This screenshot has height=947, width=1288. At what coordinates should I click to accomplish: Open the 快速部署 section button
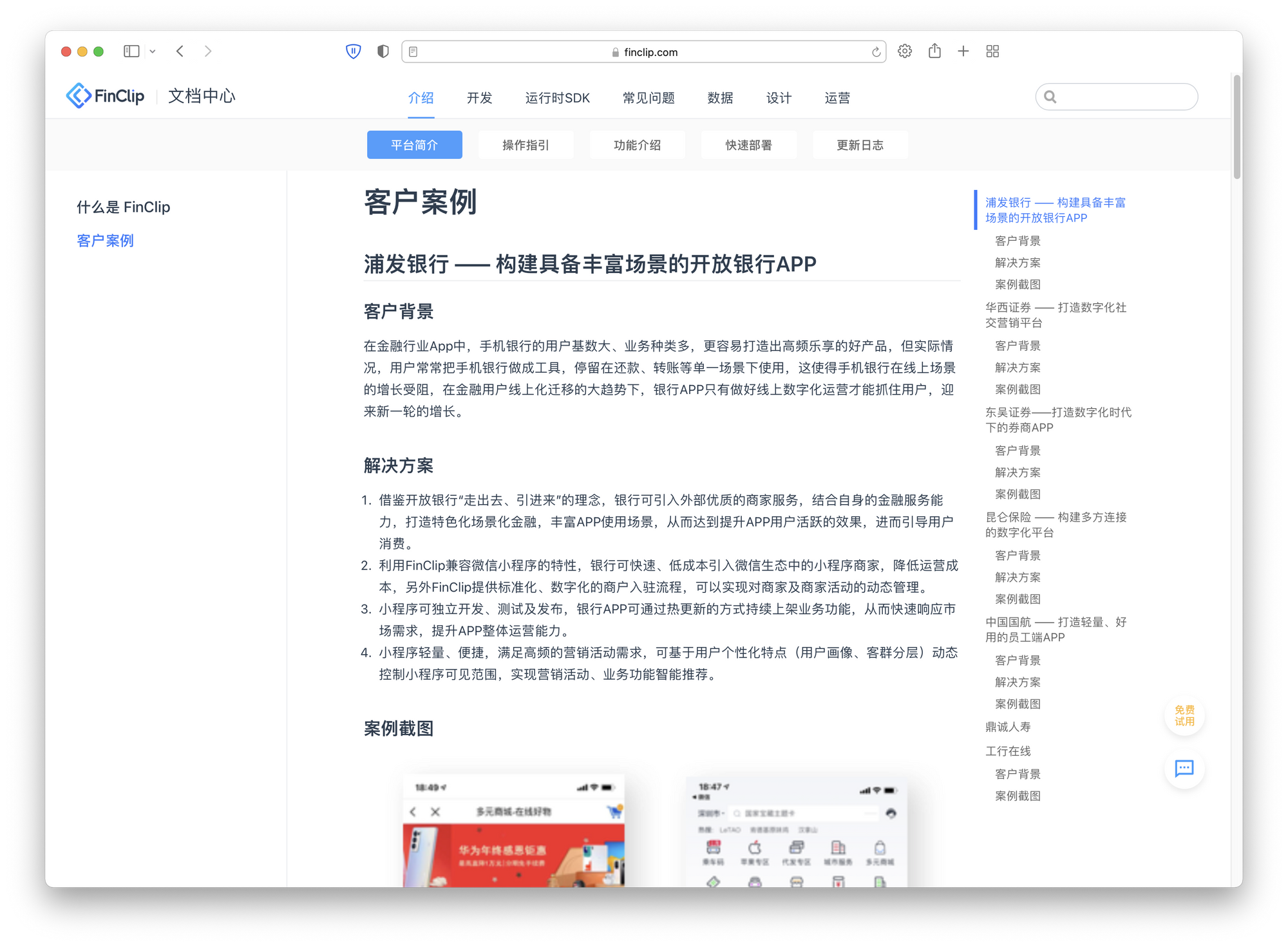point(749,145)
